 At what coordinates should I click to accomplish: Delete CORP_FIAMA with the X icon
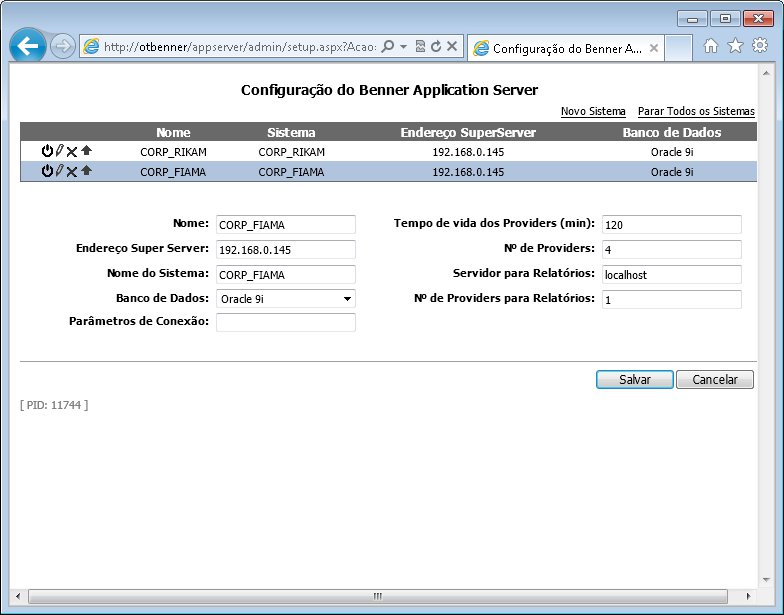point(72,172)
